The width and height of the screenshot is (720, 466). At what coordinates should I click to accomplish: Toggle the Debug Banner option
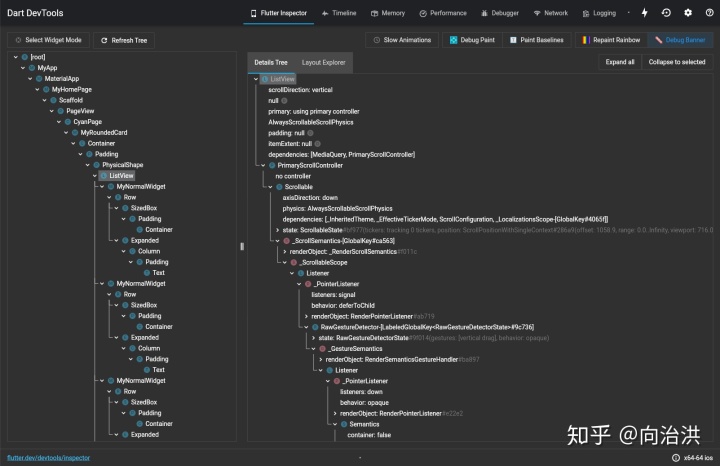point(680,40)
